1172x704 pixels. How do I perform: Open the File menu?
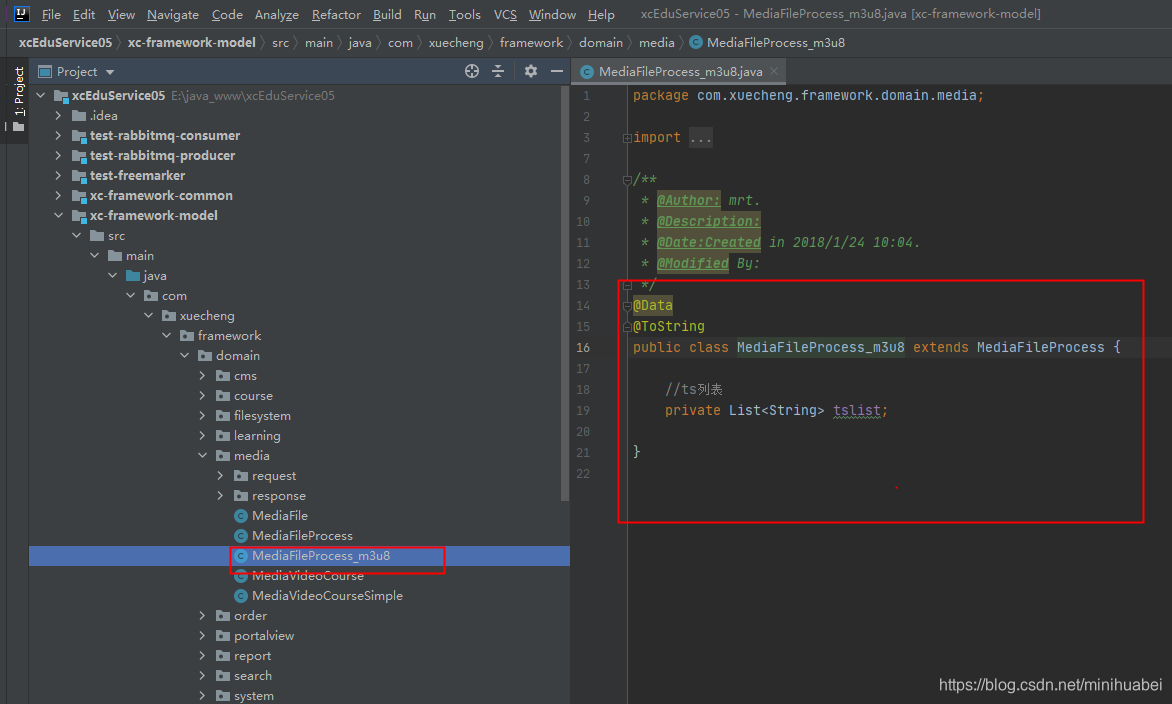tap(51, 14)
